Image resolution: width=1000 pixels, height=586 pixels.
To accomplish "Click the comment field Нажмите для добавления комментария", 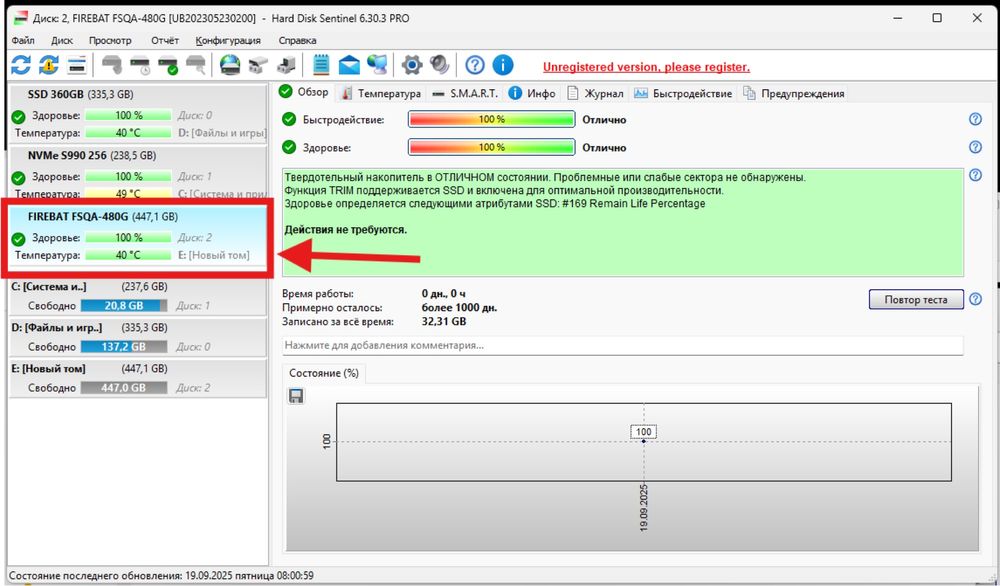I will click(622, 345).
